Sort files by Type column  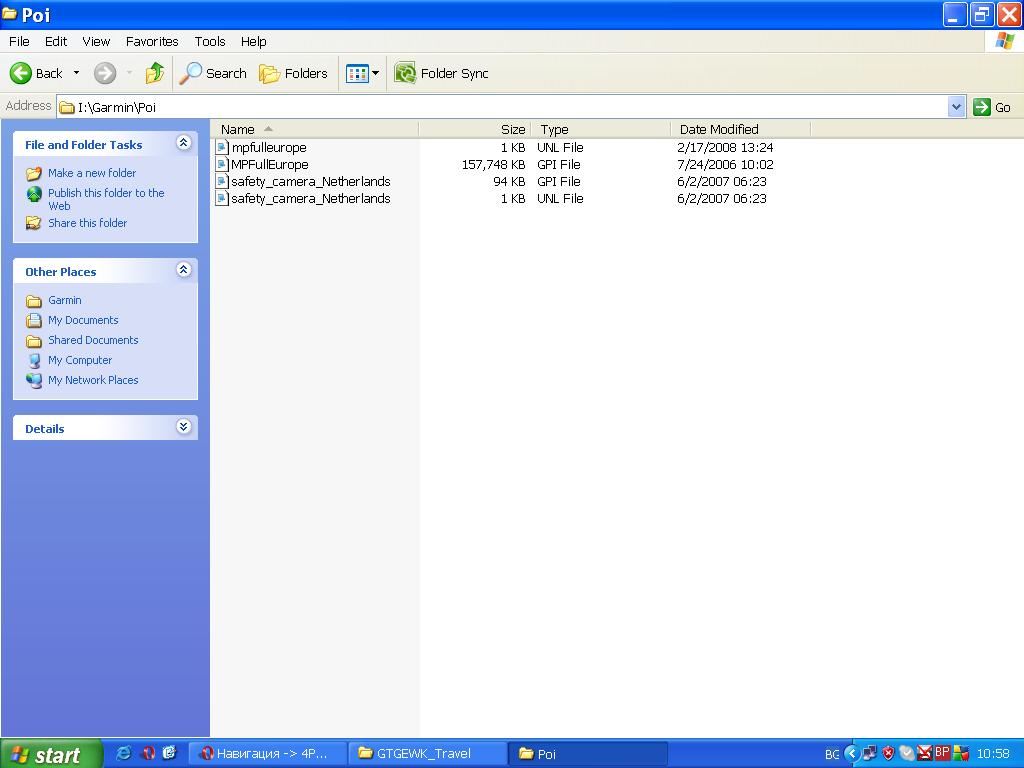coord(601,129)
